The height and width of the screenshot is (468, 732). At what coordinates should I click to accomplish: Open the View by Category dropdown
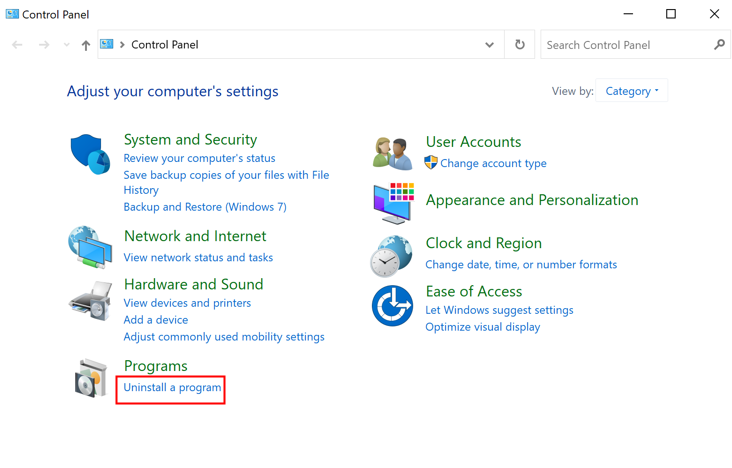click(x=632, y=91)
